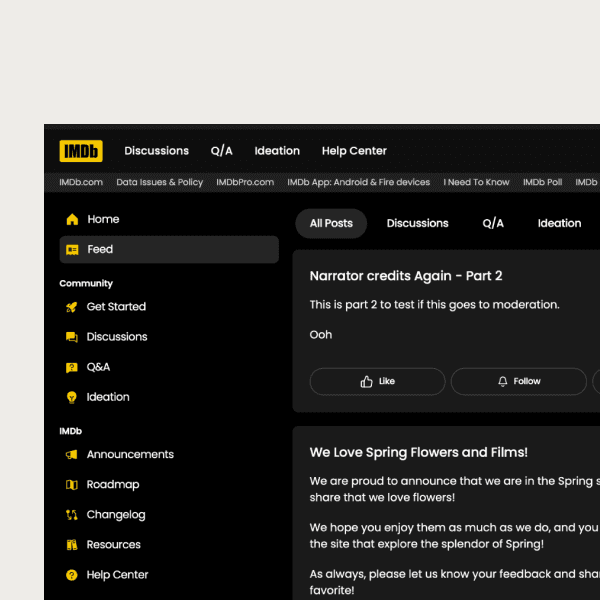Open Q/A in the top navigation bar
Viewport: 600px width, 600px height.
click(x=222, y=151)
